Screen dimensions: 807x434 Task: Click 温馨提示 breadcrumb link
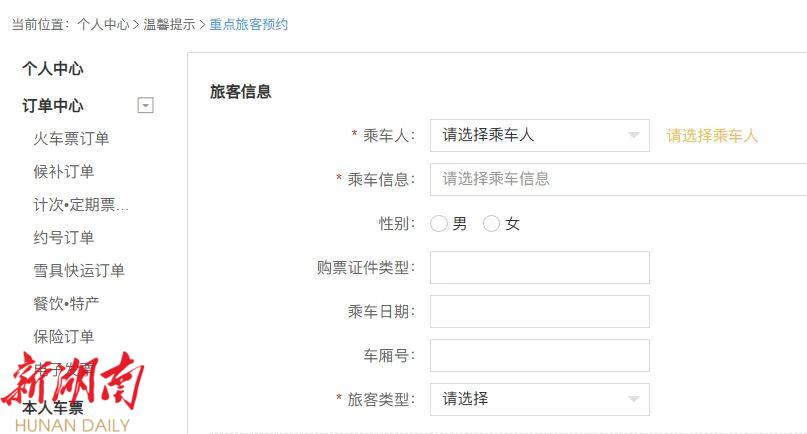[x=169, y=24]
